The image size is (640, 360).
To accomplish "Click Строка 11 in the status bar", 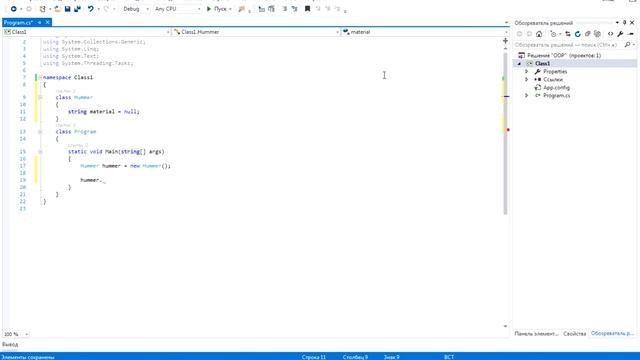I will tap(313, 357).
